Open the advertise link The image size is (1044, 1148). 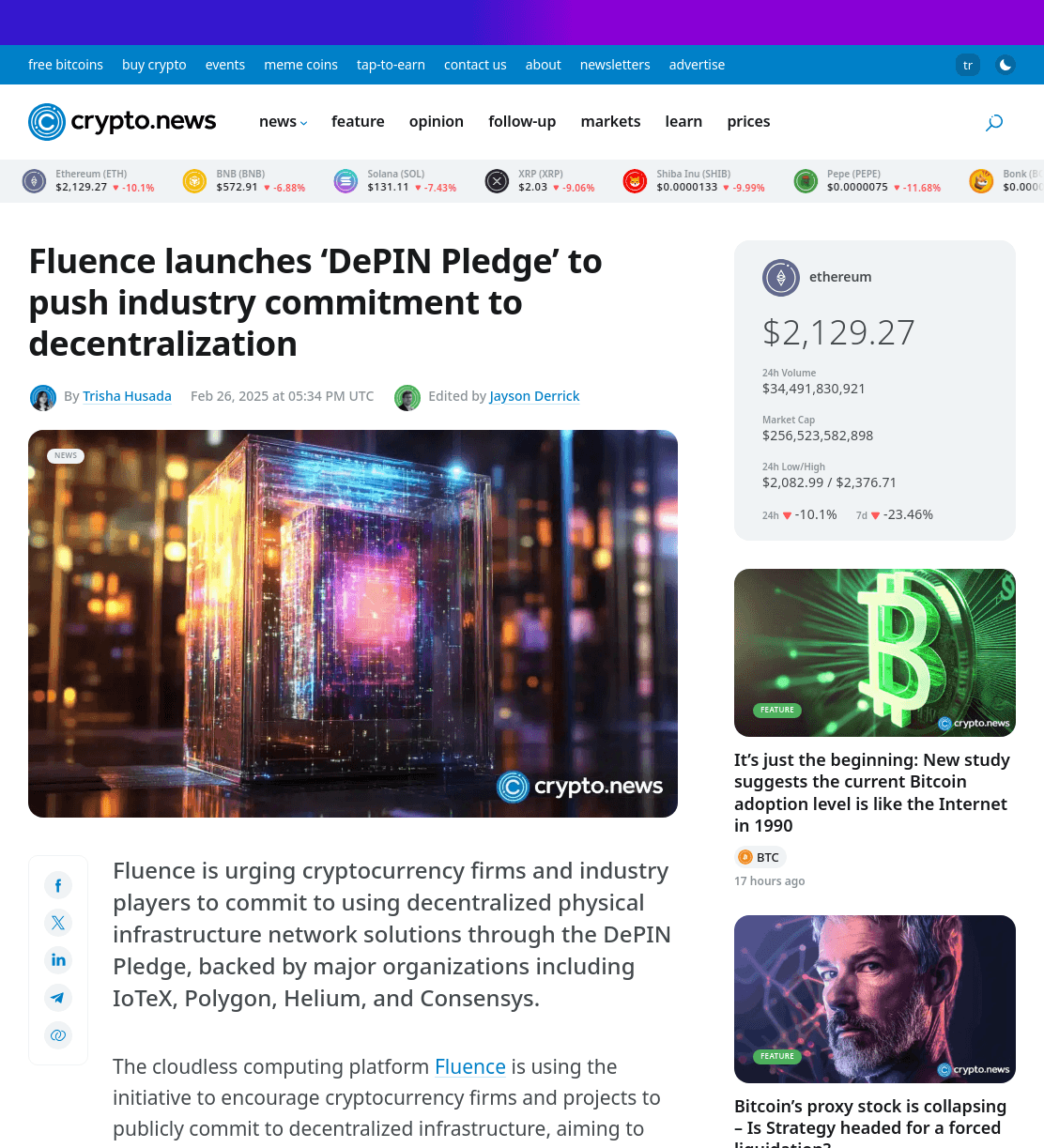(697, 65)
